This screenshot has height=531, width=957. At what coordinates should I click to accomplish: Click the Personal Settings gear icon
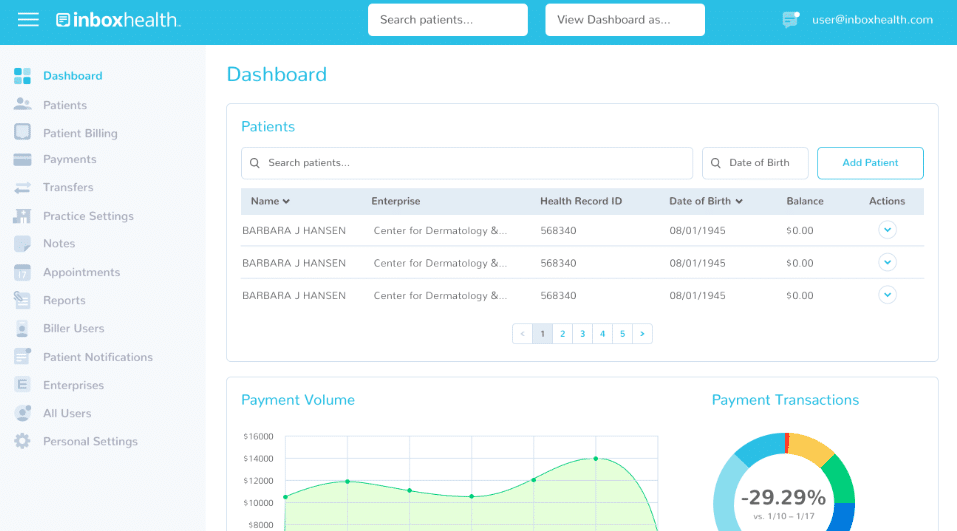(x=22, y=441)
